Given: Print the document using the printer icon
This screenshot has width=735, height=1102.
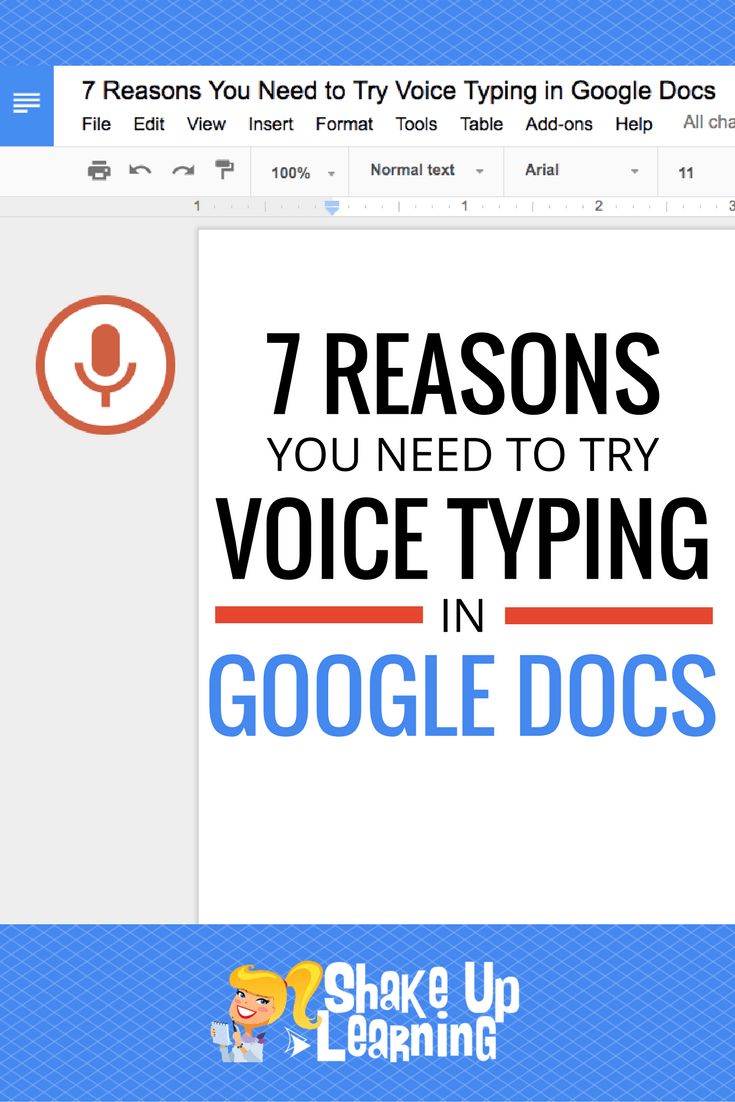Looking at the screenshot, I should point(99,171).
